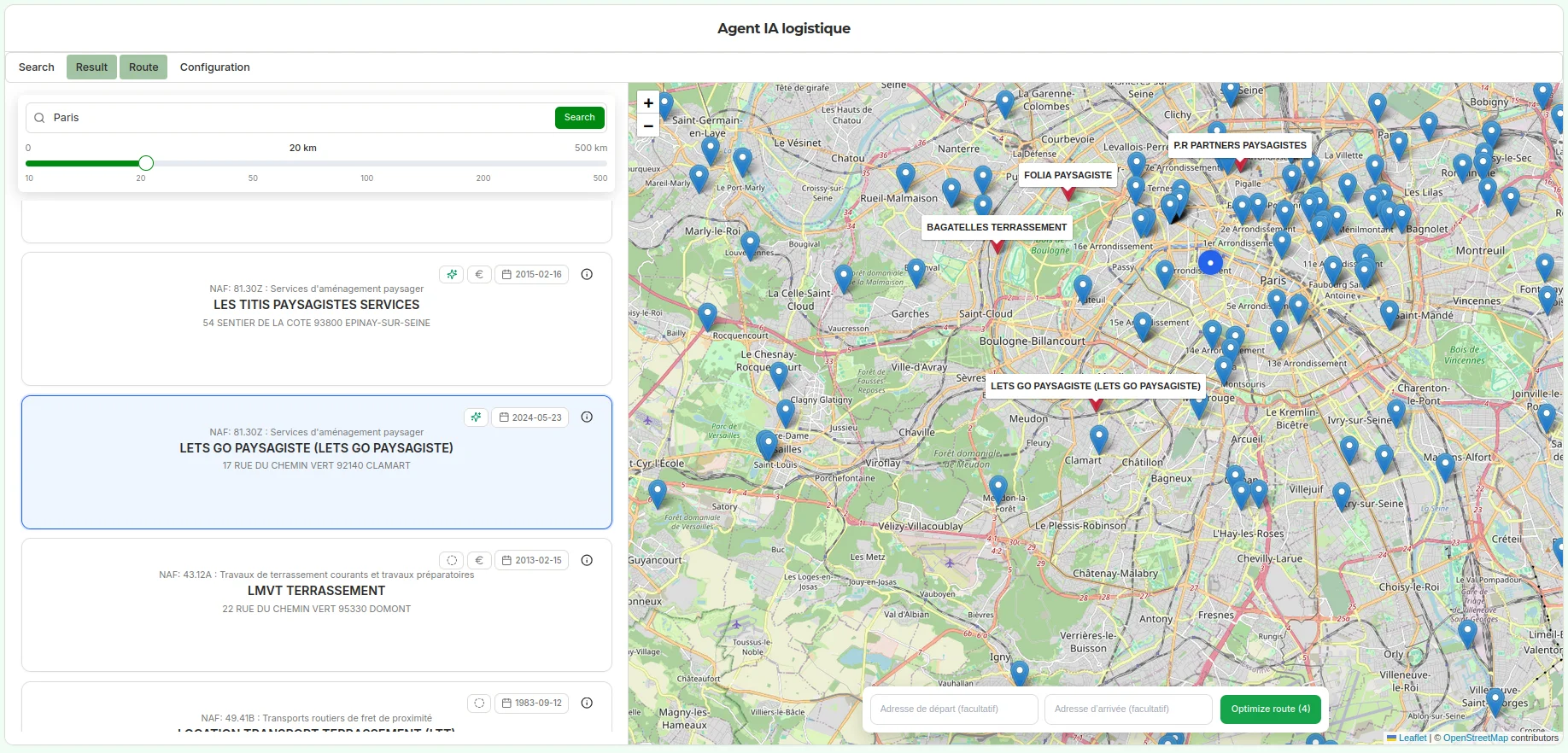The image size is (1568, 753).
Task: Select the LES TITIS PAYSAGISTES SERVICES card title
Action: 317,305
